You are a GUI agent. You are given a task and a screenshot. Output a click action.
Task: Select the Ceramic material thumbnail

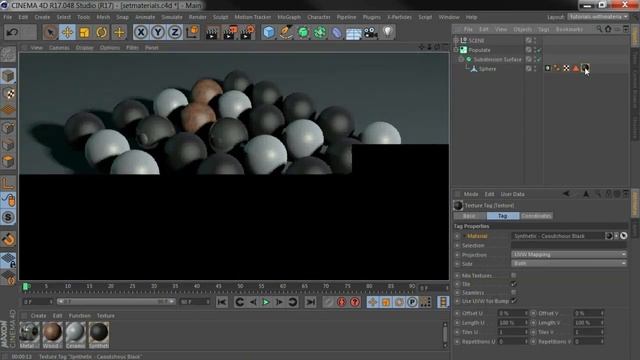point(76,335)
